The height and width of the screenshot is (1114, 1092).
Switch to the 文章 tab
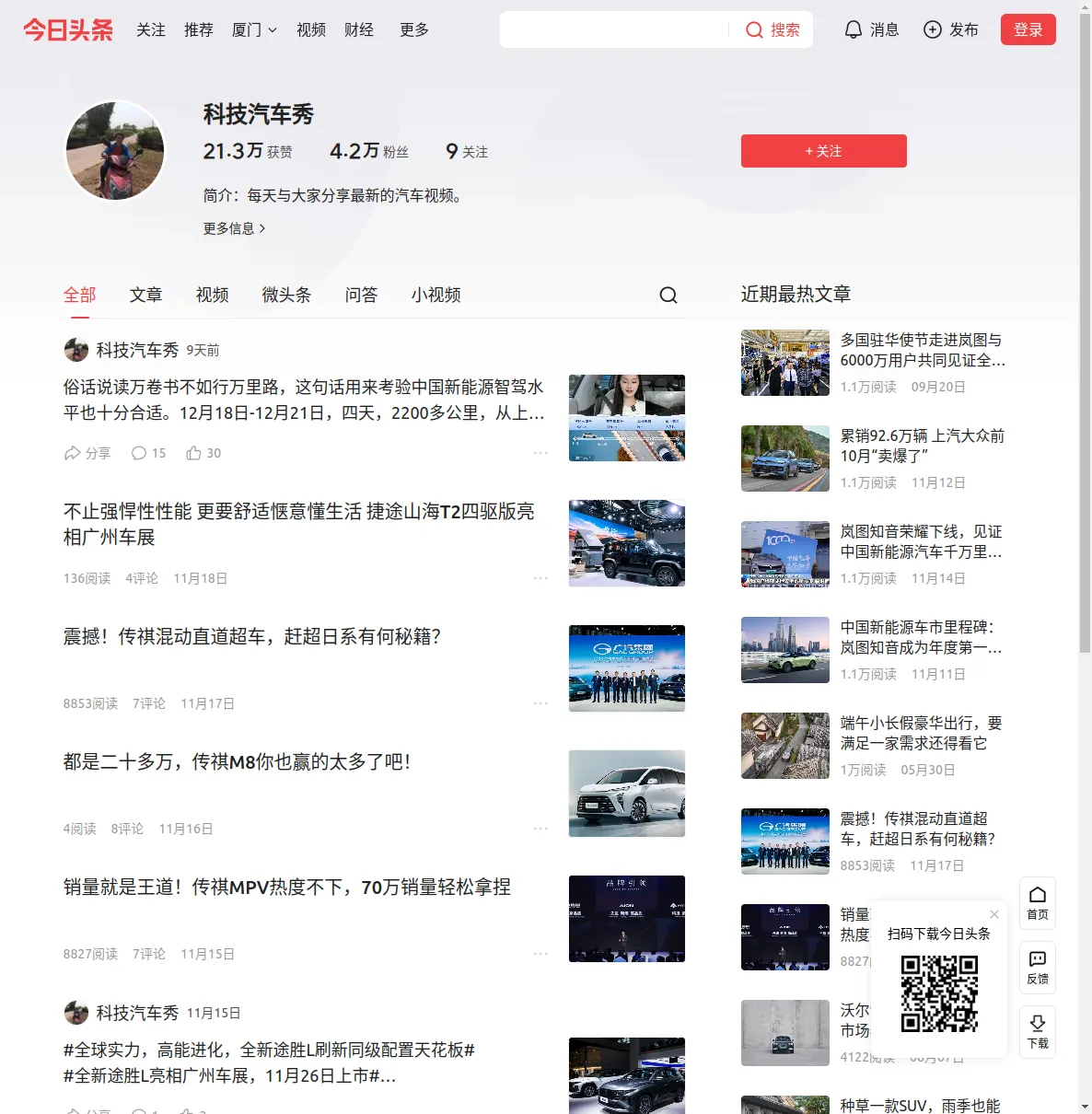(x=146, y=295)
